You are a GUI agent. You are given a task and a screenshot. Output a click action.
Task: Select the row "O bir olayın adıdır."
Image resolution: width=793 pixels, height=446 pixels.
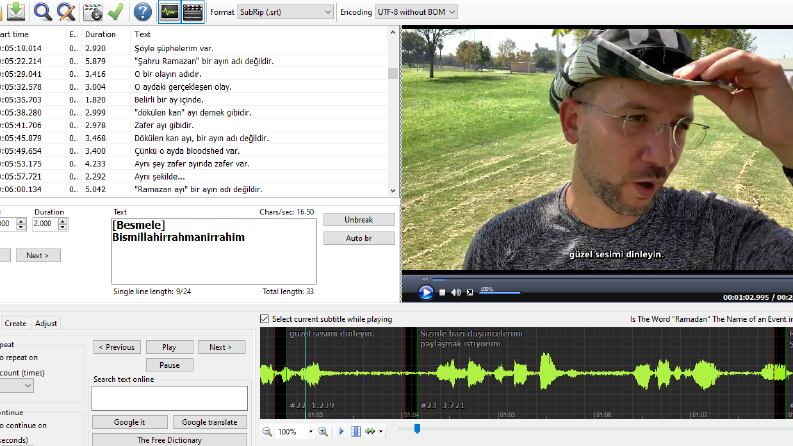195,74
